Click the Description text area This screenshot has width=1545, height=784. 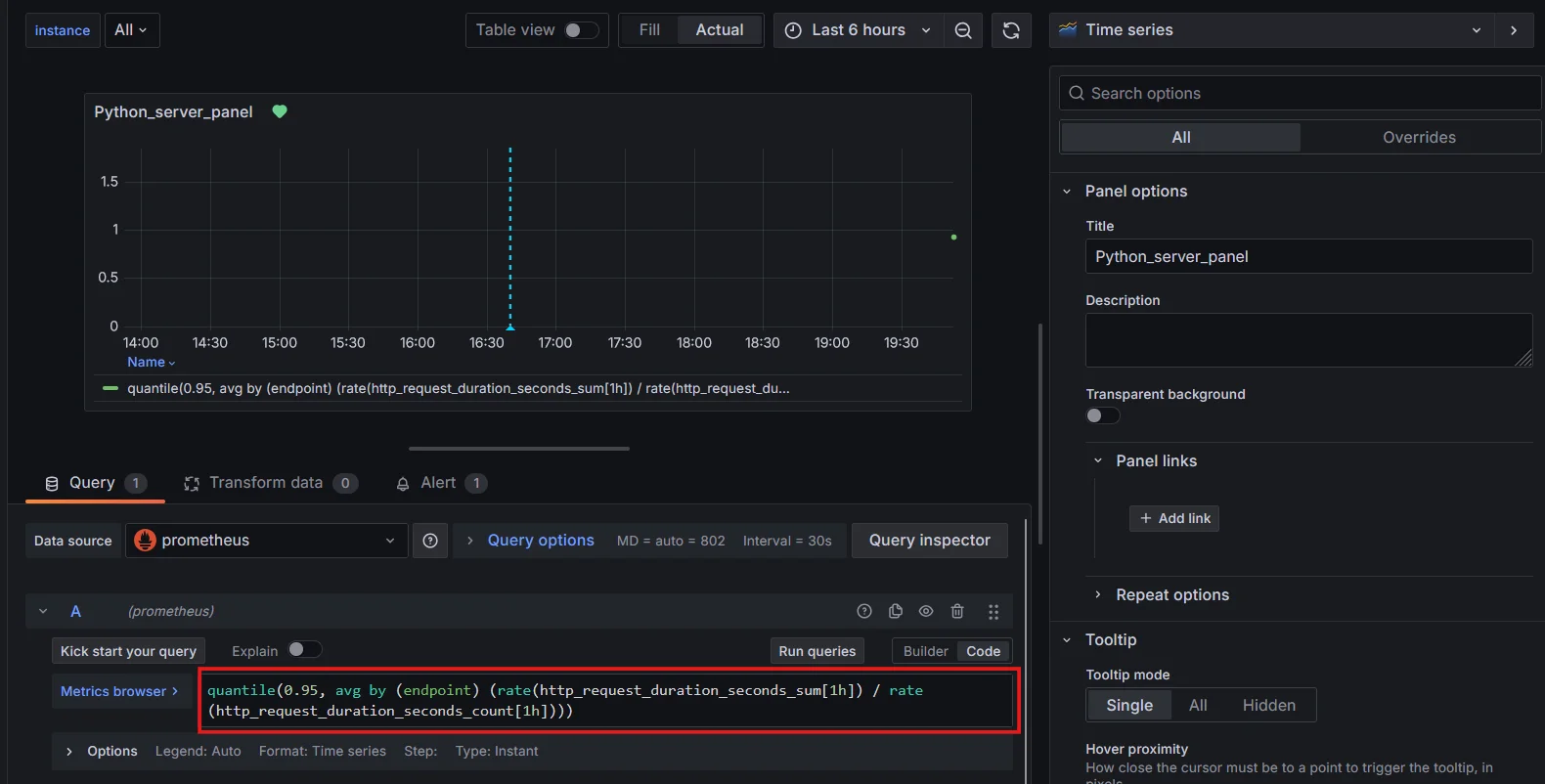coord(1308,340)
